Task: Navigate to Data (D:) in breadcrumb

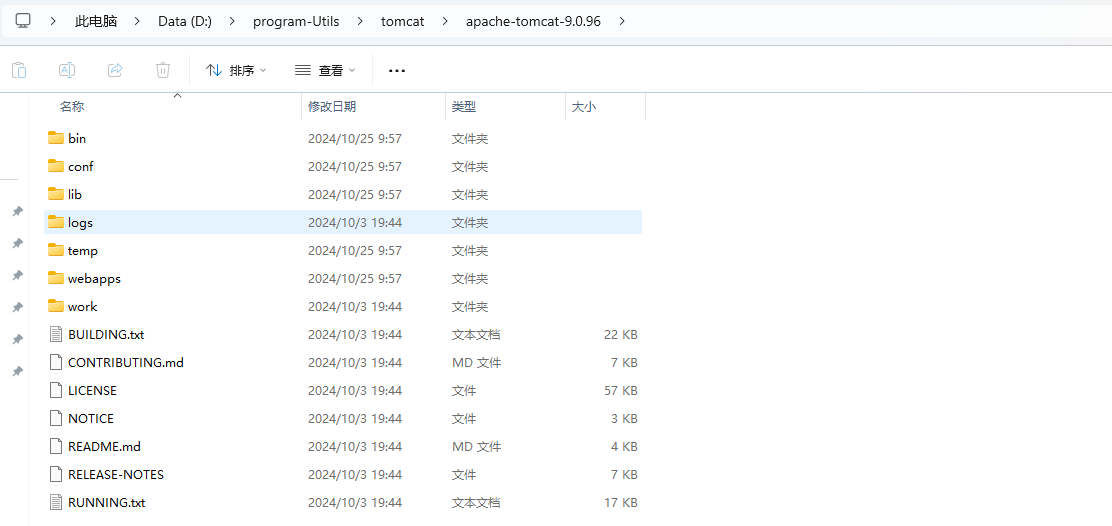Action: [x=184, y=21]
